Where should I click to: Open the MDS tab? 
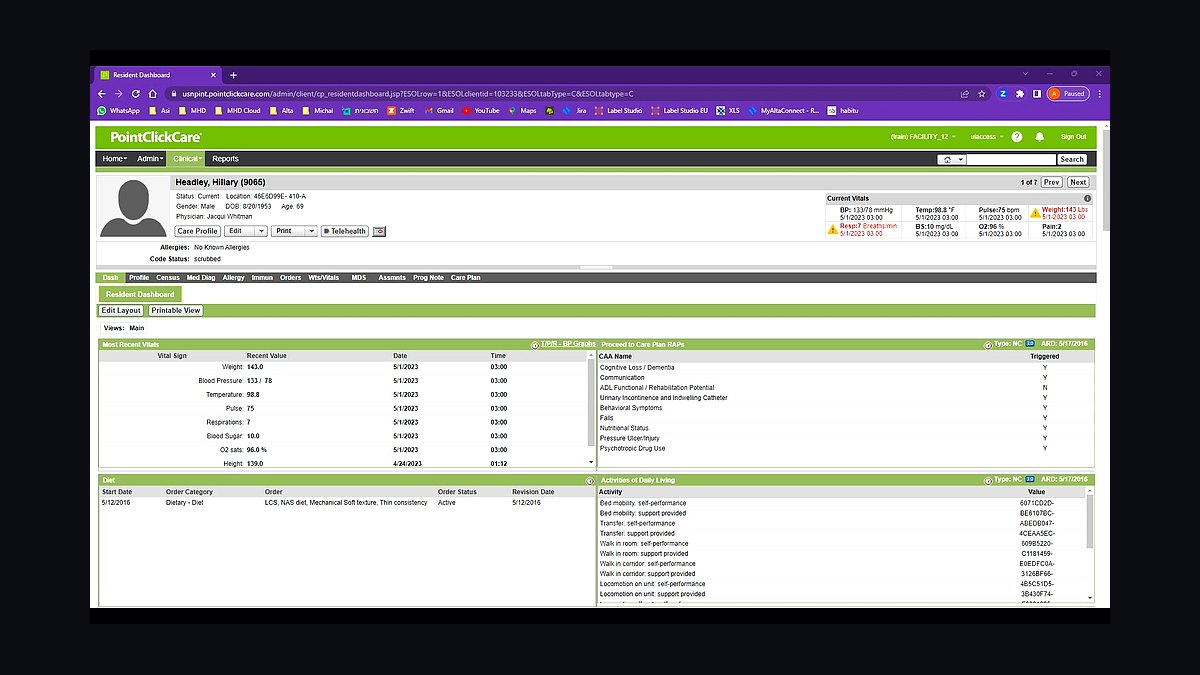tap(358, 278)
